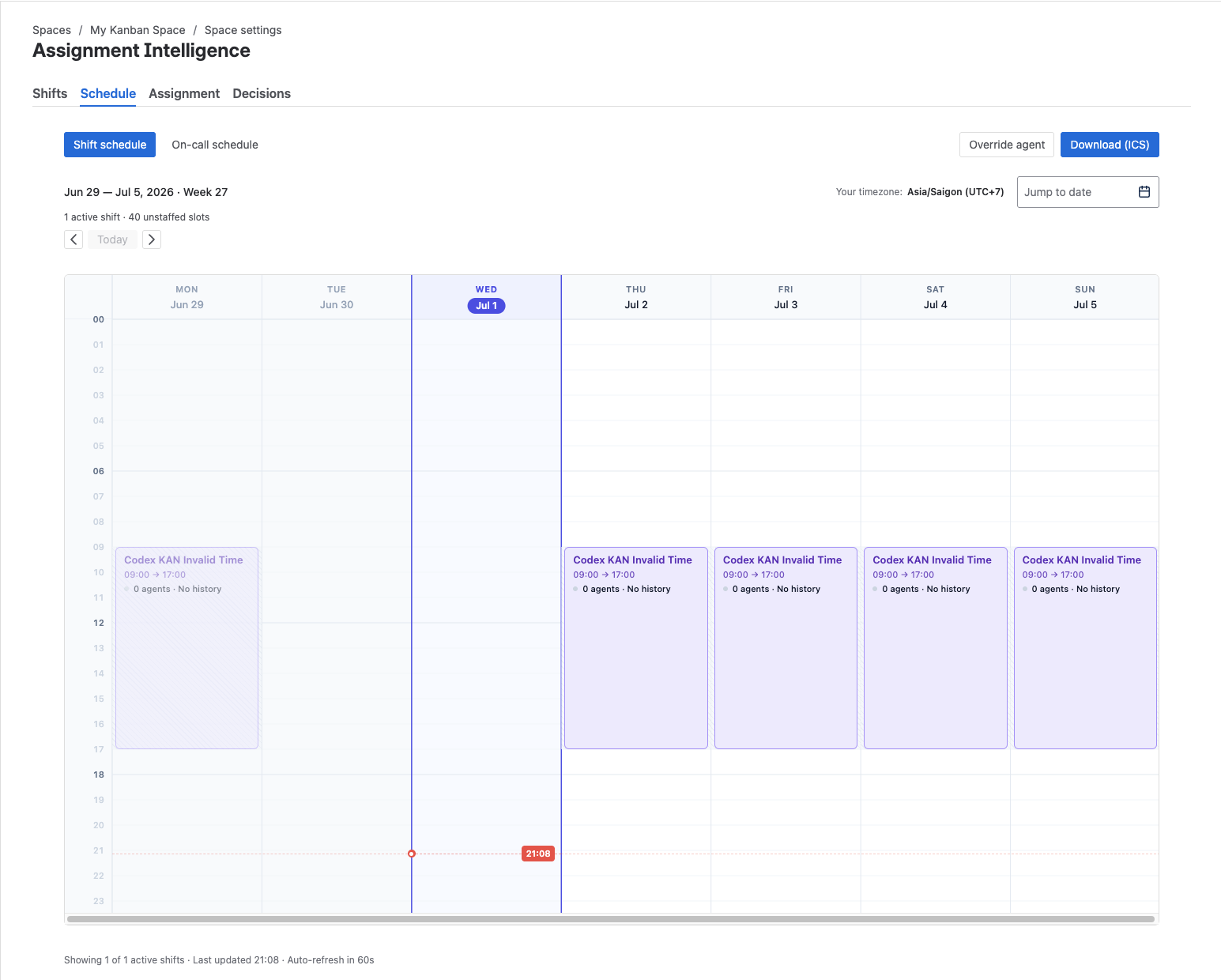This screenshot has height=980, width=1221.
Task: Open Saturday Jul 4 Codex KAN shift
Action: (x=936, y=648)
